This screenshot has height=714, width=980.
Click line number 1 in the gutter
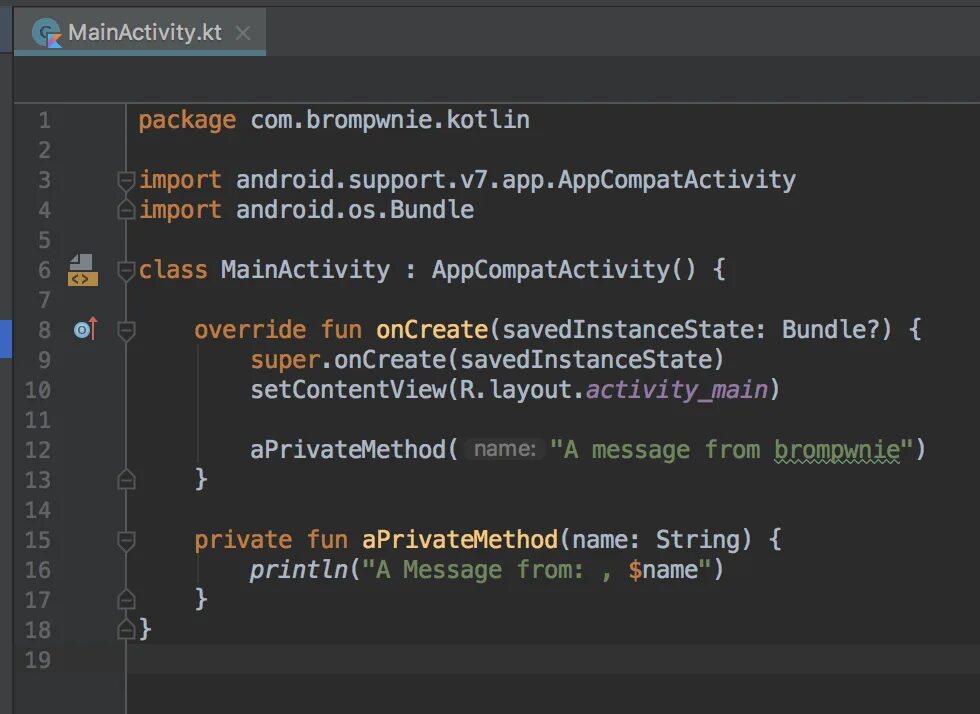[44, 120]
